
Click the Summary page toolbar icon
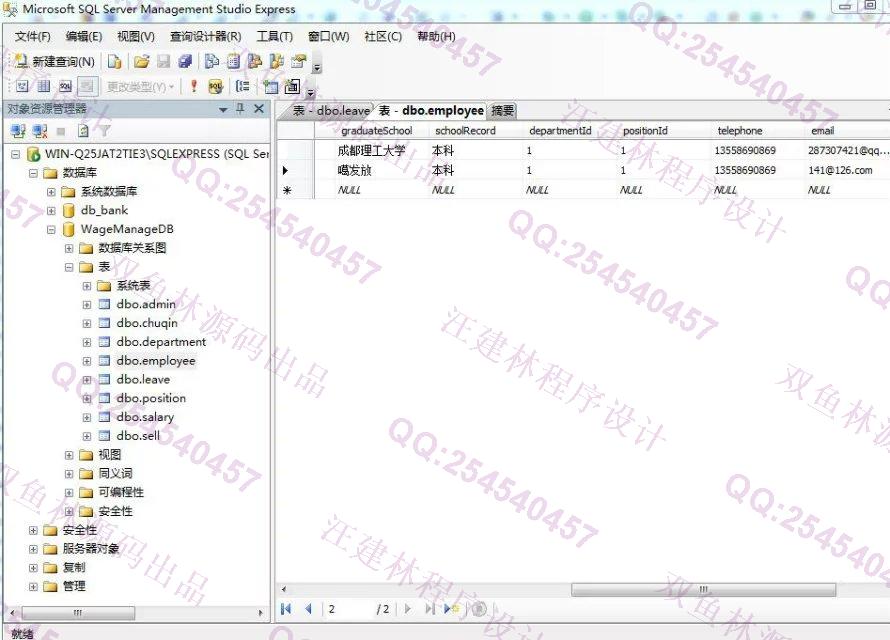click(x=233, y=61)
